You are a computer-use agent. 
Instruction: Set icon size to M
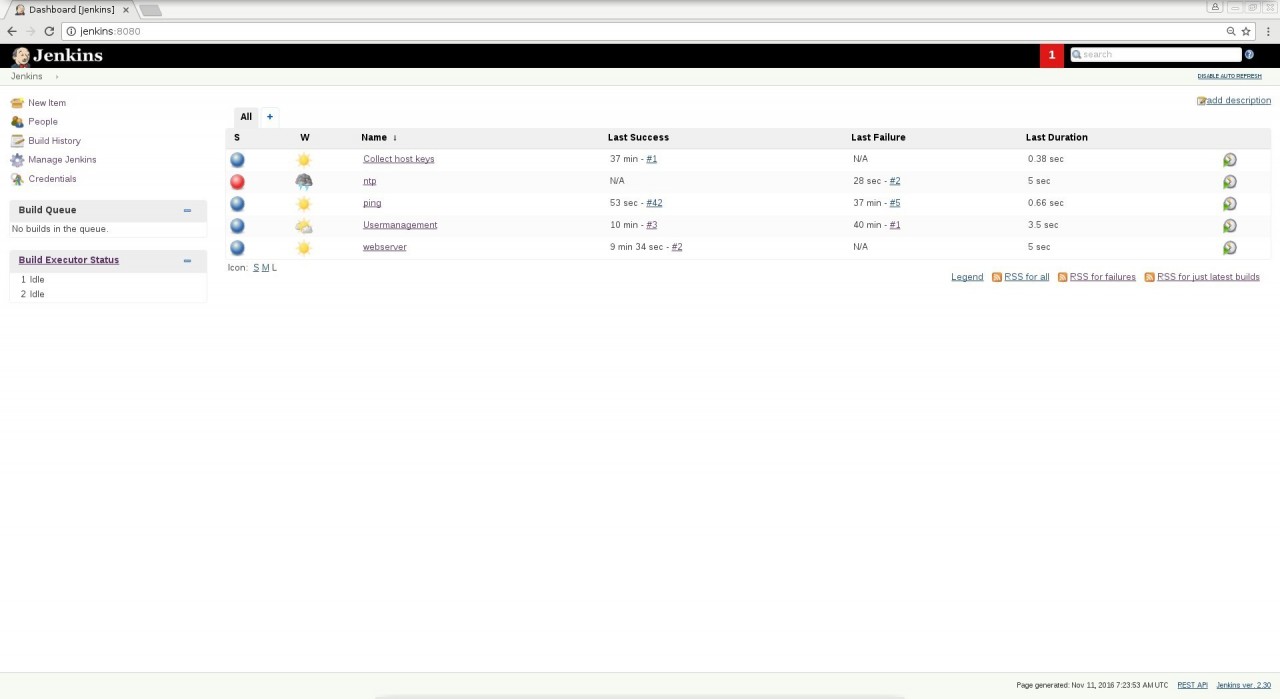(265, 268)
